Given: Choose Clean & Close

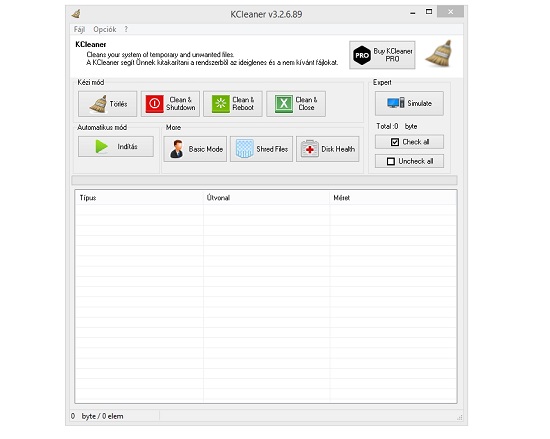Looking at the screenshot, I should [296, 104].
